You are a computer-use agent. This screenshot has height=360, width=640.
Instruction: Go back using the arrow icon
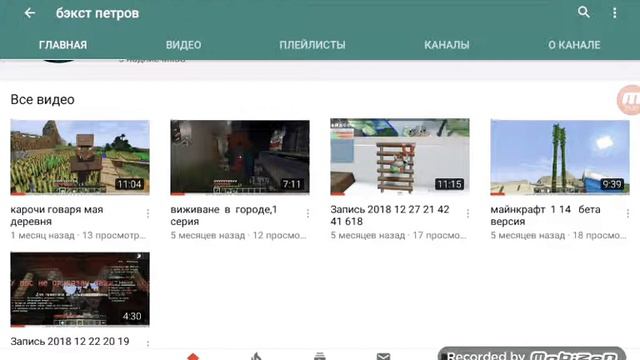(x=29, y=13)
